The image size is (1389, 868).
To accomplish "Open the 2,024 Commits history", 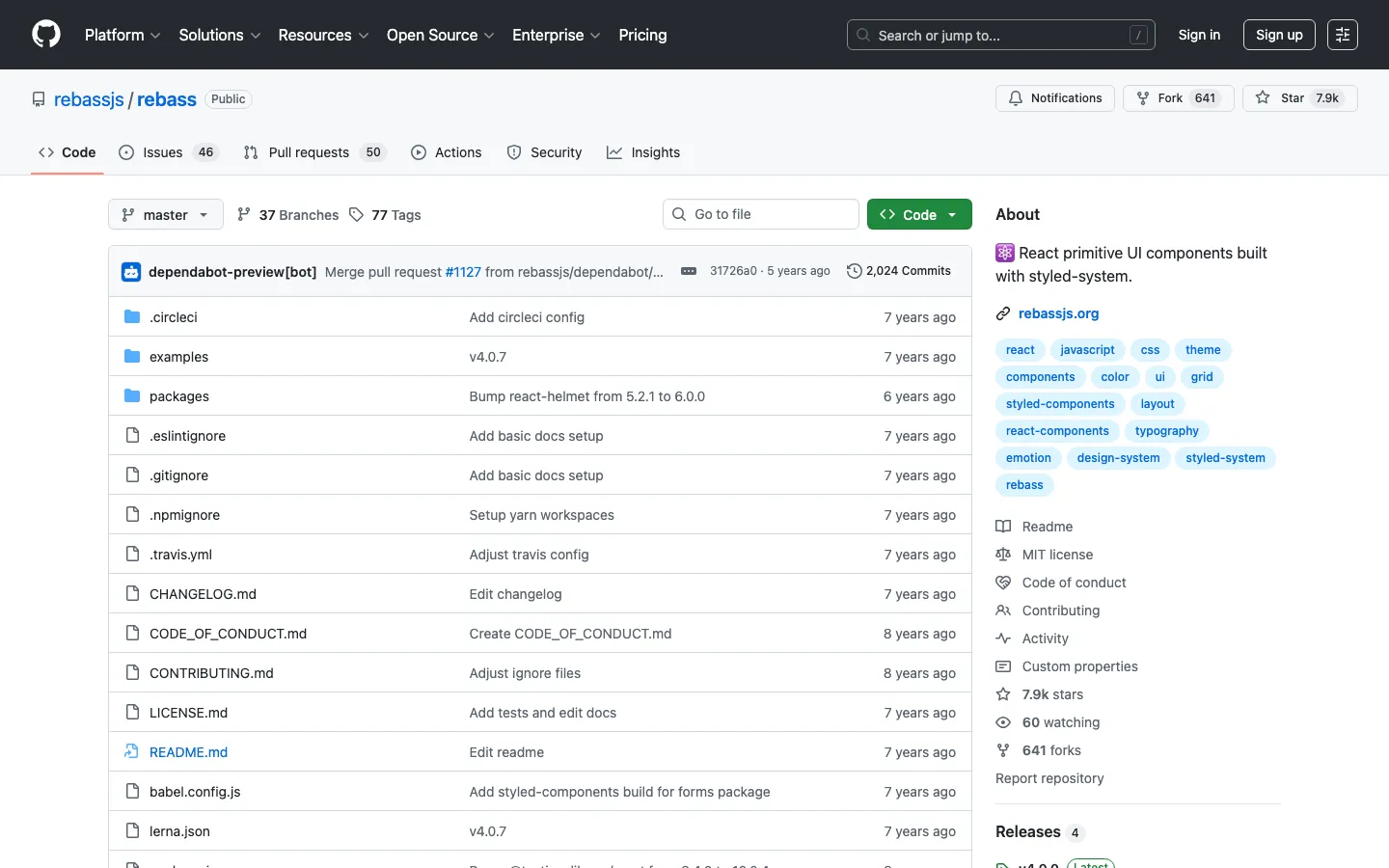I will click(x=899, y=271).
